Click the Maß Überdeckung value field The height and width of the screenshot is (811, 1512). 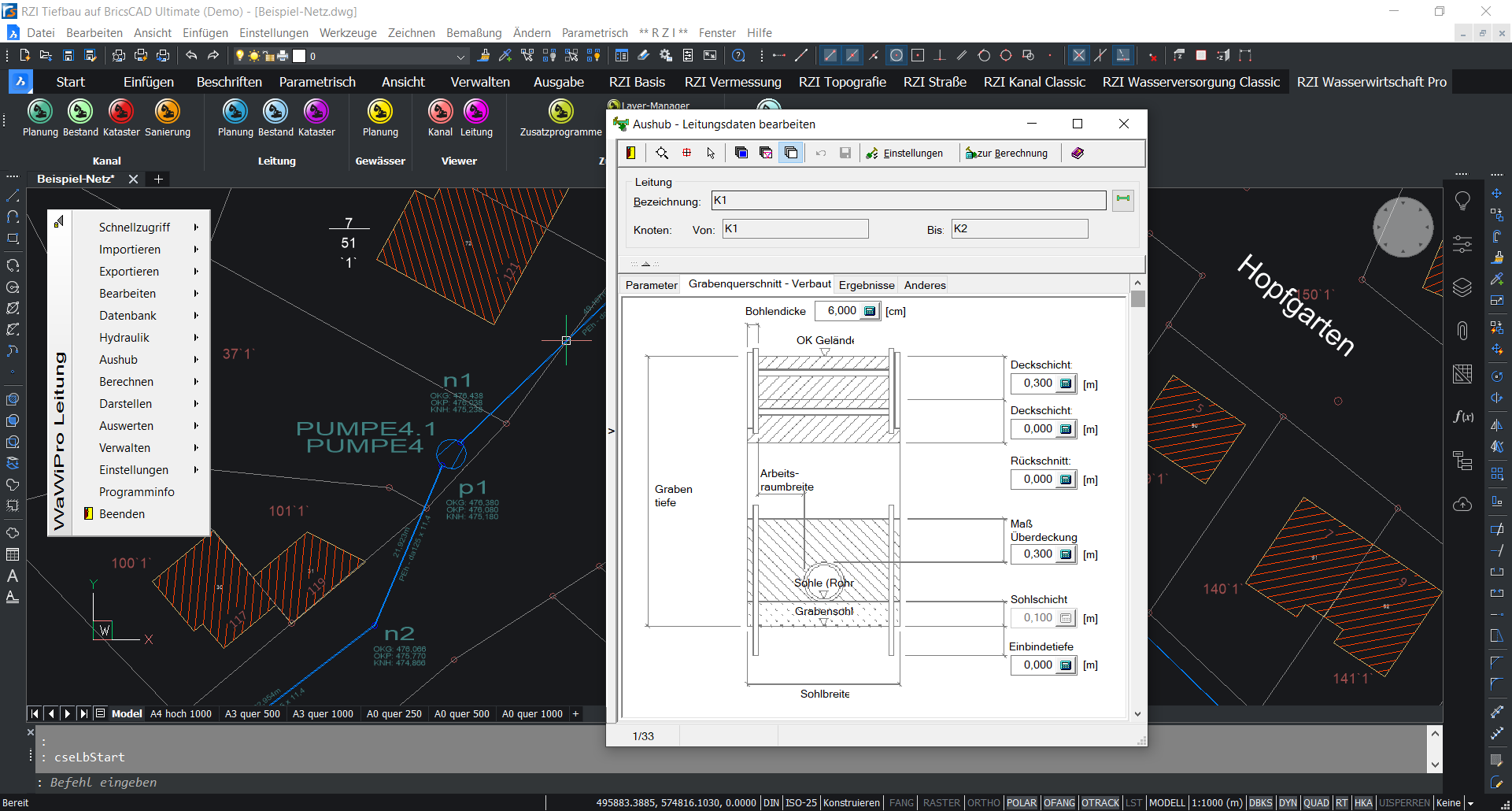pos(1033,554)
